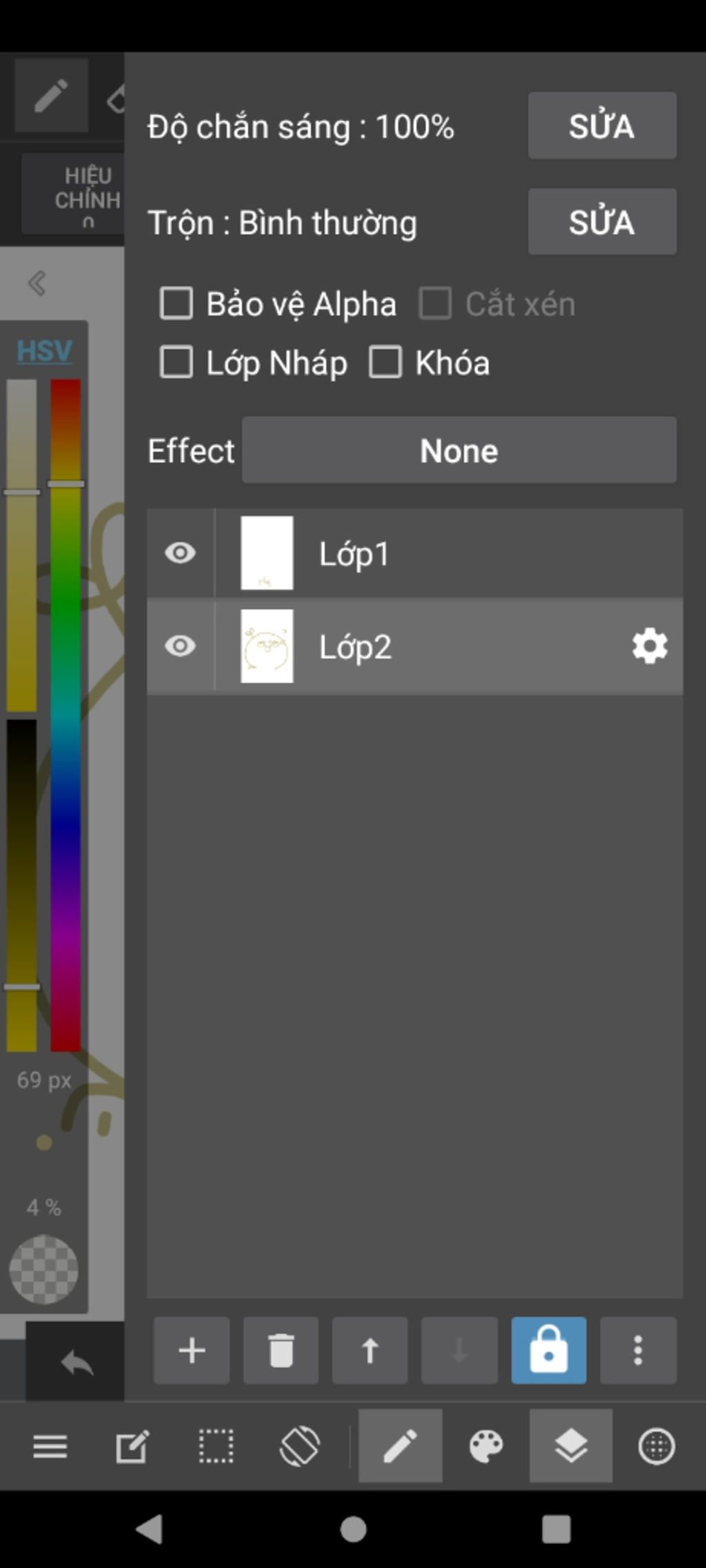Tap the undo arrow icon
This screenshot has height=1568, width=706.
(76, 1363)
